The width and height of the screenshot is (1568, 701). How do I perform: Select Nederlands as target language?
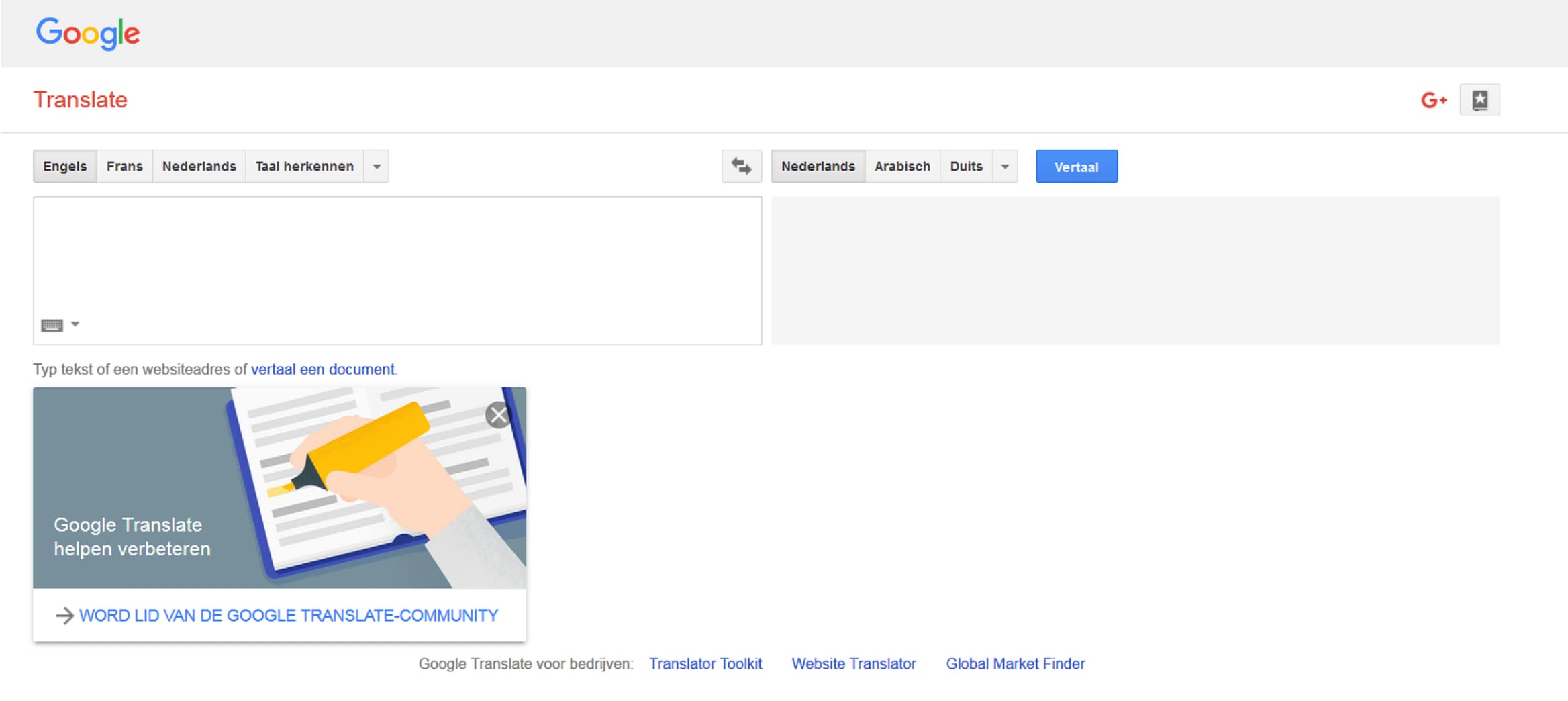(818, 166)
